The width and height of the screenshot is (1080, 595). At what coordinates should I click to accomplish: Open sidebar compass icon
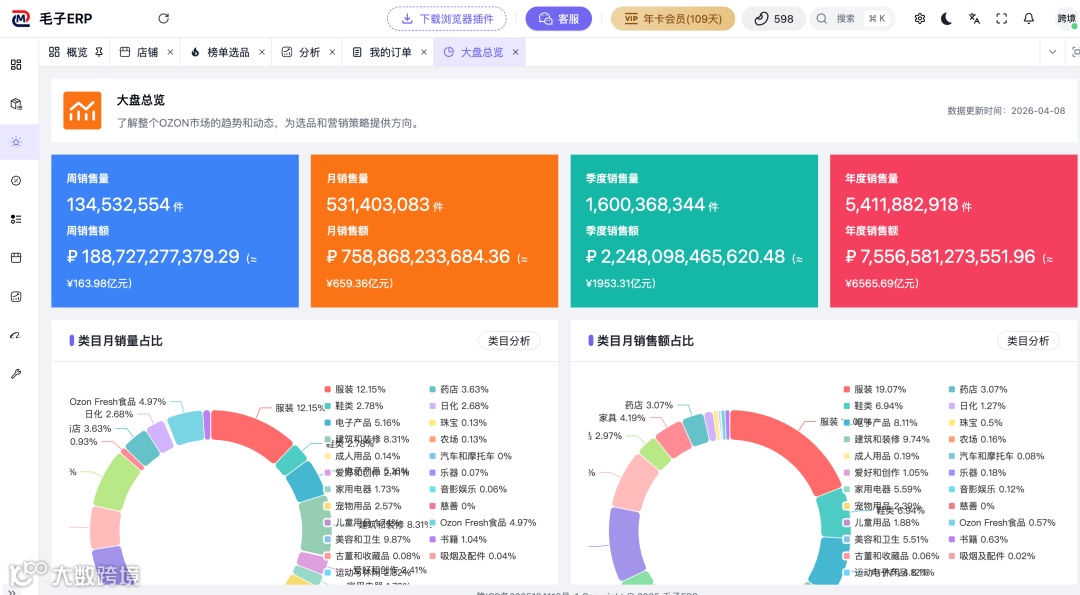tap(16, 180)
